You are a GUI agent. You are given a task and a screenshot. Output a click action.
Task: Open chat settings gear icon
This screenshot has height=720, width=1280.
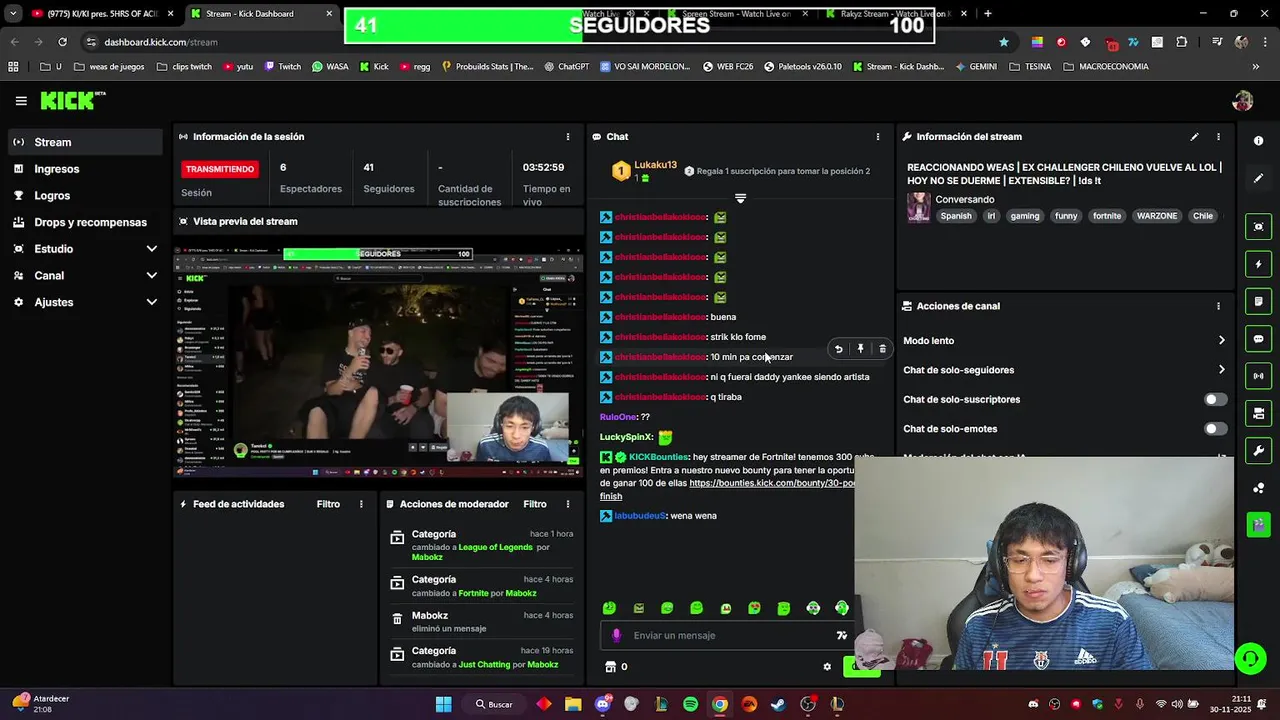(x=827, y=667)
